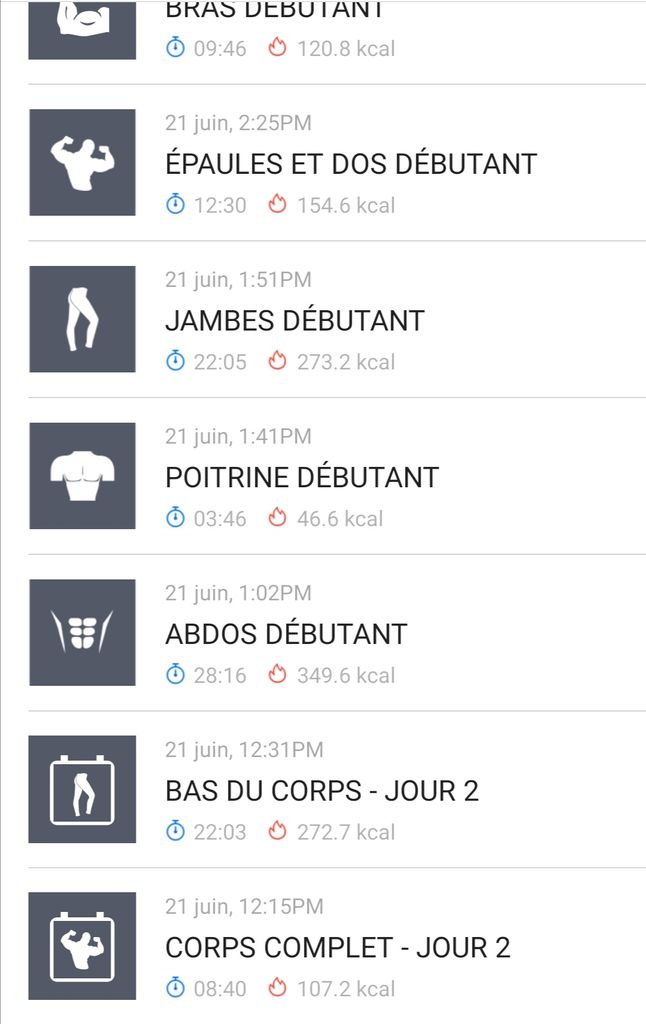Tap the abs six-pack icon

tap(82, 632)
